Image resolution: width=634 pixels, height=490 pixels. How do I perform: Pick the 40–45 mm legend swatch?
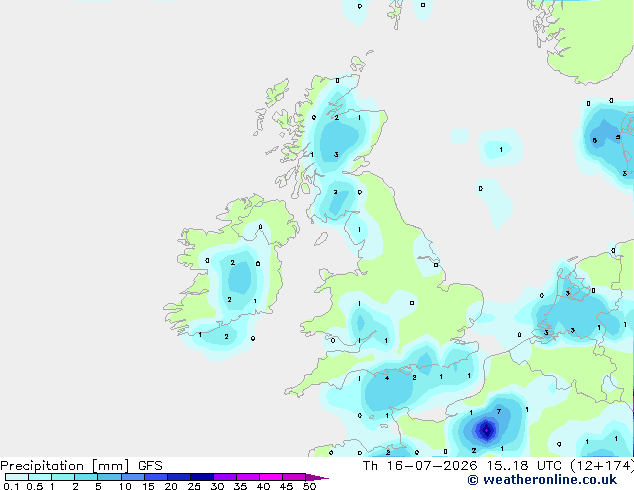tap(271, 477)
